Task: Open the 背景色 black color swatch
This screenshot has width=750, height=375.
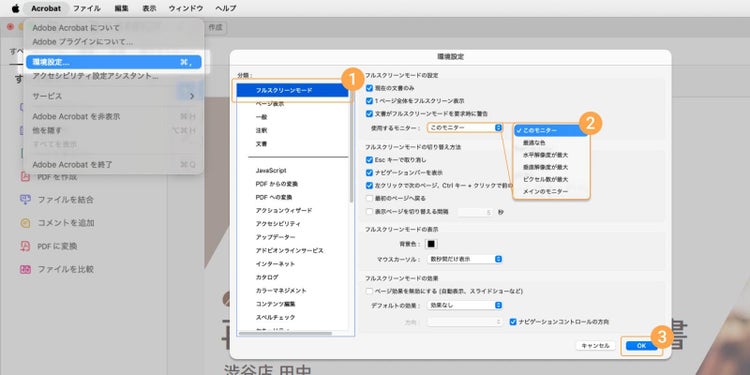Action: 431,244
